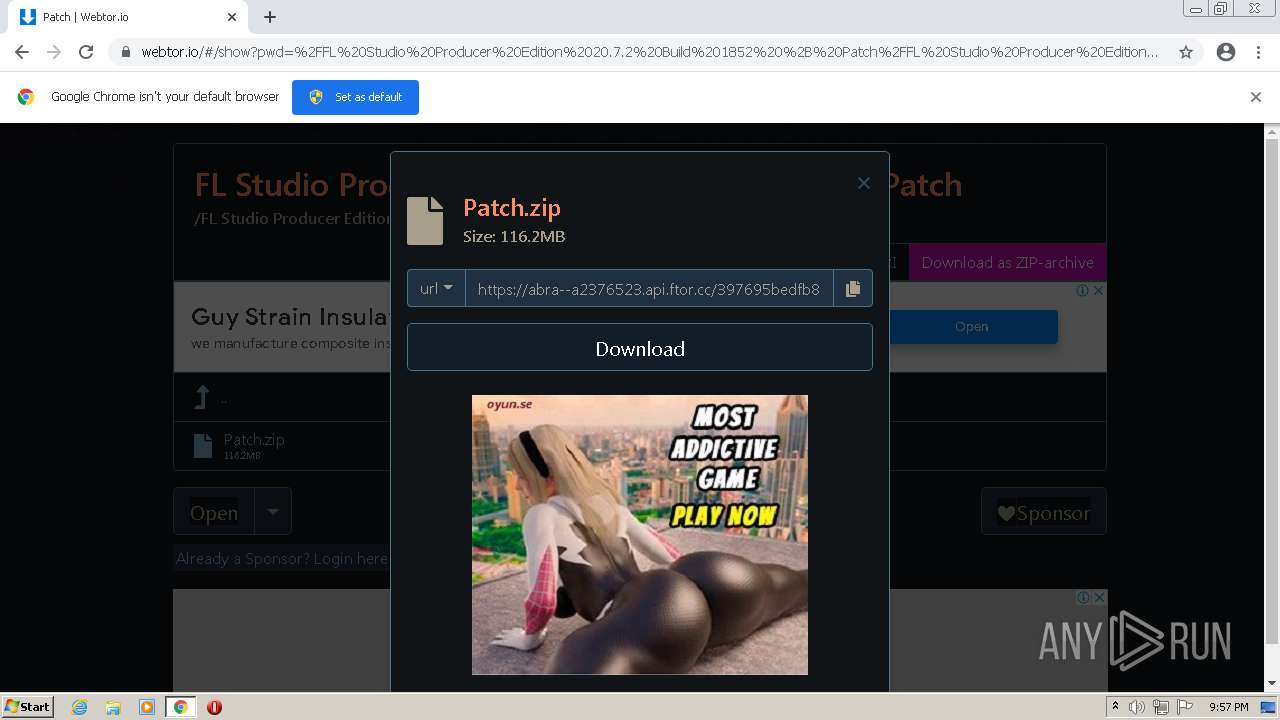Open the Windows Start menu
The width and height of the screenshot is (1280, 720).
[27, 706]
